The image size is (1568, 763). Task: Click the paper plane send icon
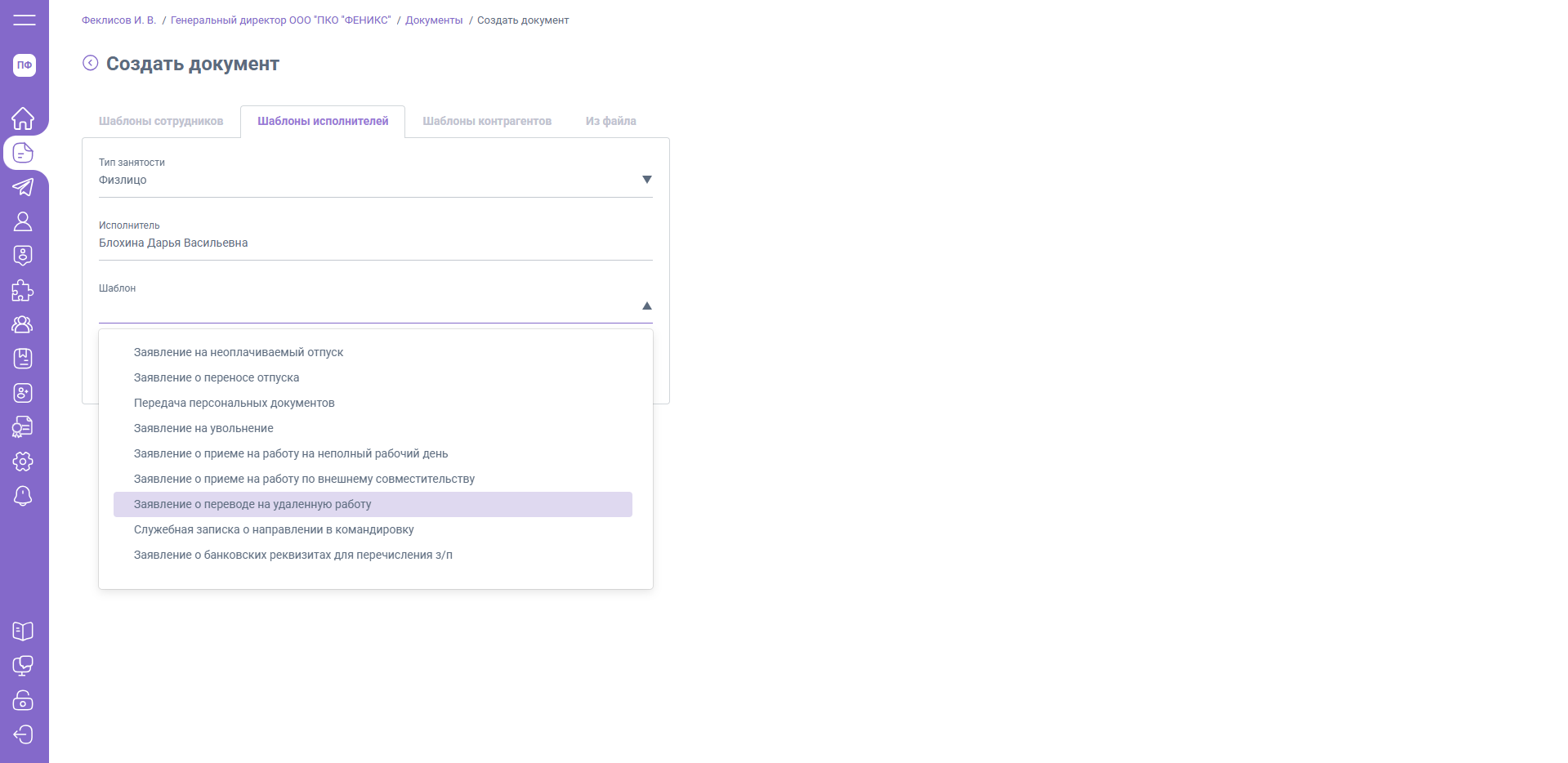(x=23, y=187)
